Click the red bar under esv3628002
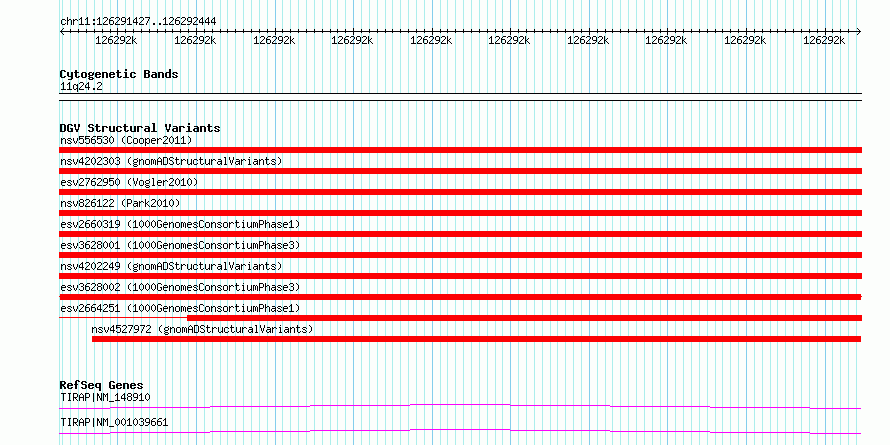890x445 pixels. click(x=460, y=297)
